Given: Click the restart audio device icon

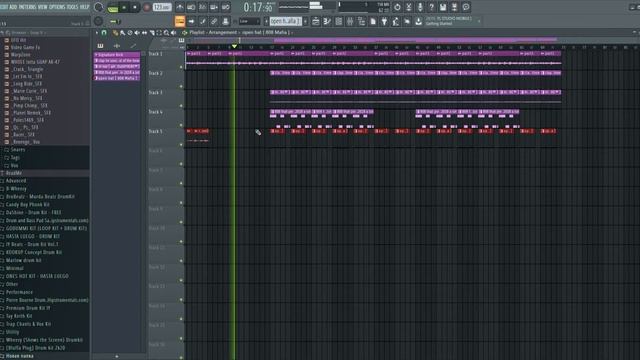Looking at the screenshot, I should click(397, 7).
